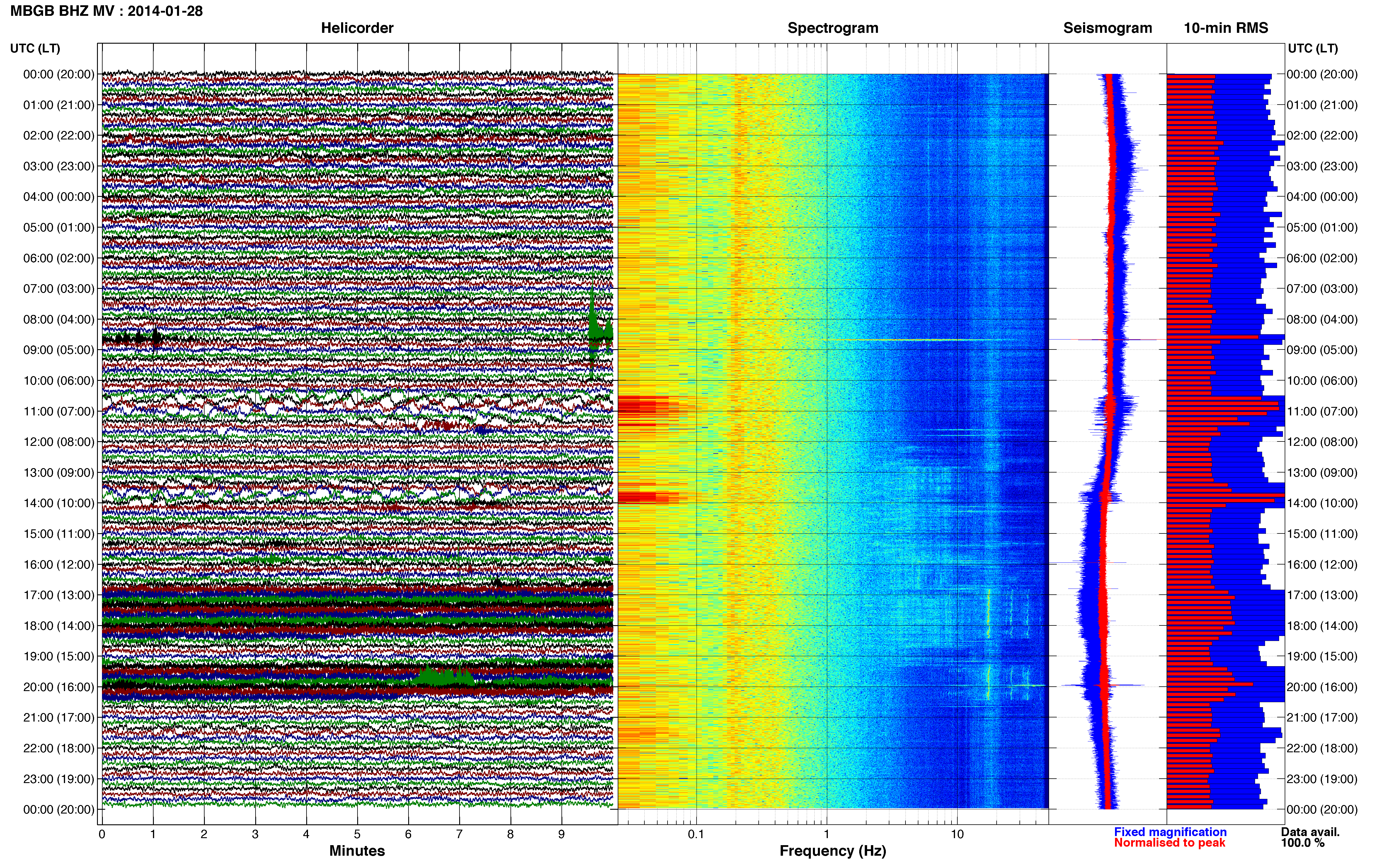
Task: Click 12:00 (08:00) on the RMS panel time axis
Action: pyautogui.click(x=1322, y=442)
